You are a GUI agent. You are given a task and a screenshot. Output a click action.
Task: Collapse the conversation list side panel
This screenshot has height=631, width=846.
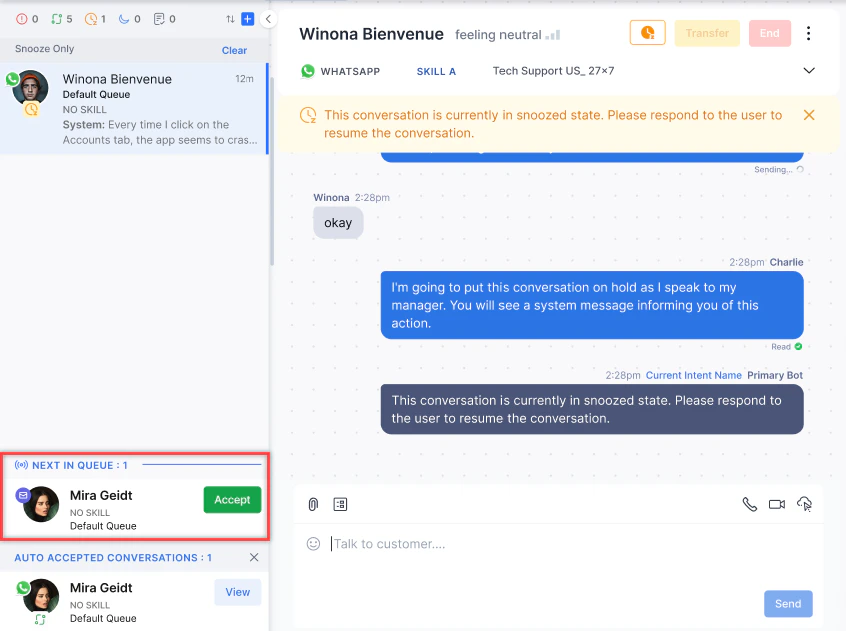pos(268,19)
